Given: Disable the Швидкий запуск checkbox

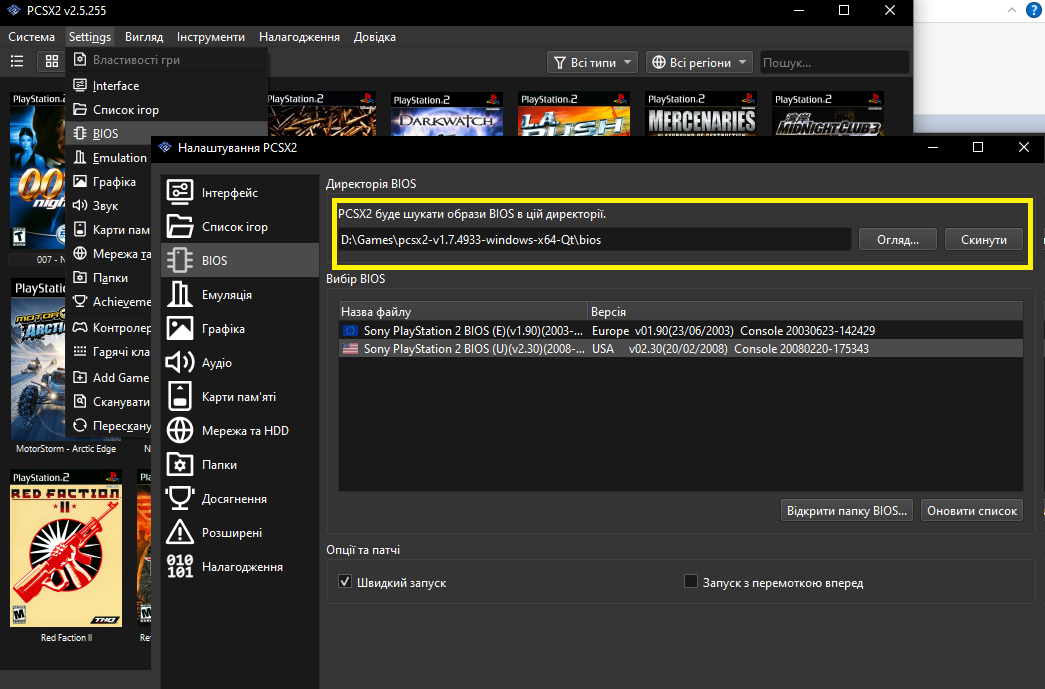Looking at the screenshot, I should coord(345,582).
